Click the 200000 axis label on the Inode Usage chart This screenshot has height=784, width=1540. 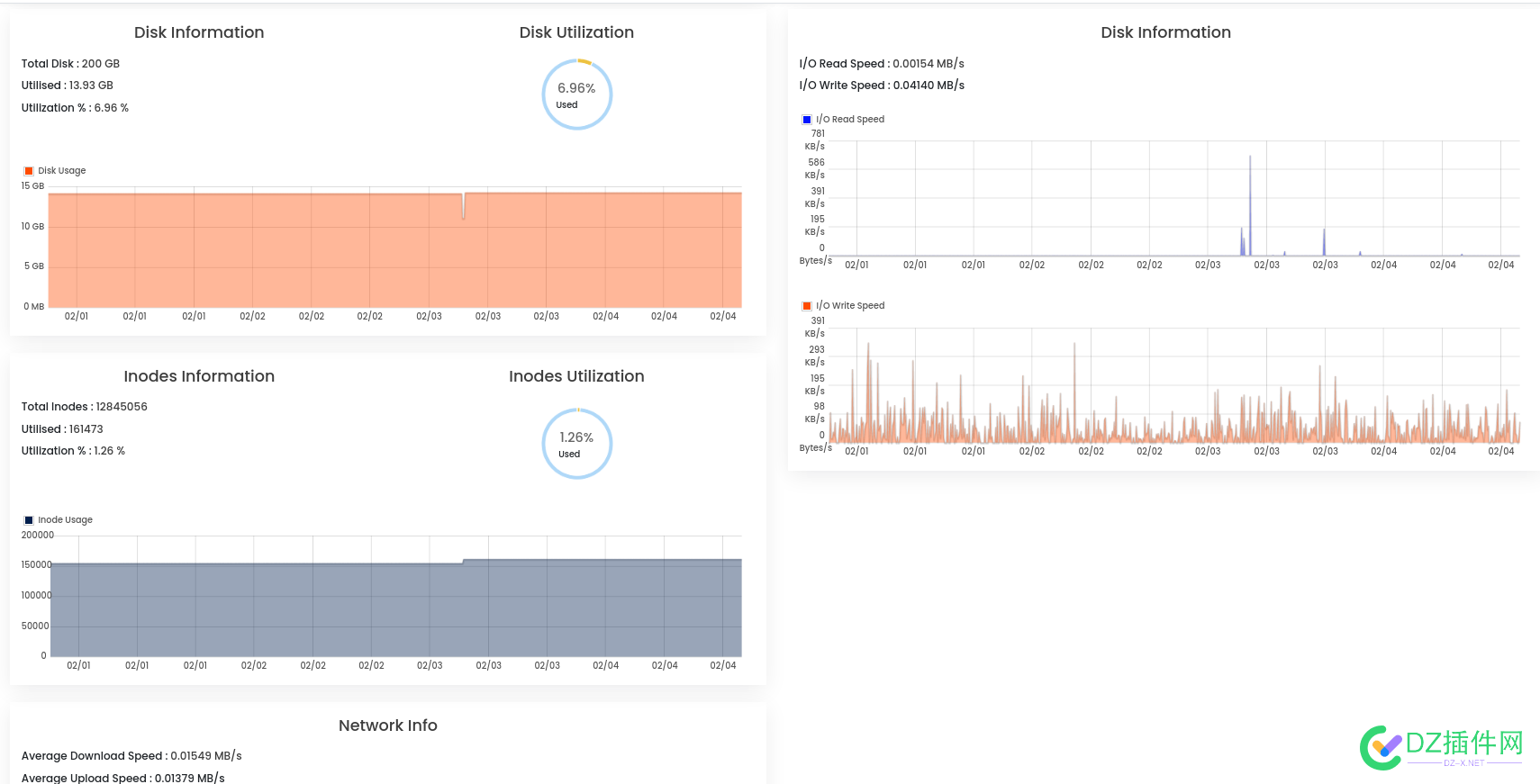click(x=38, y=536)
